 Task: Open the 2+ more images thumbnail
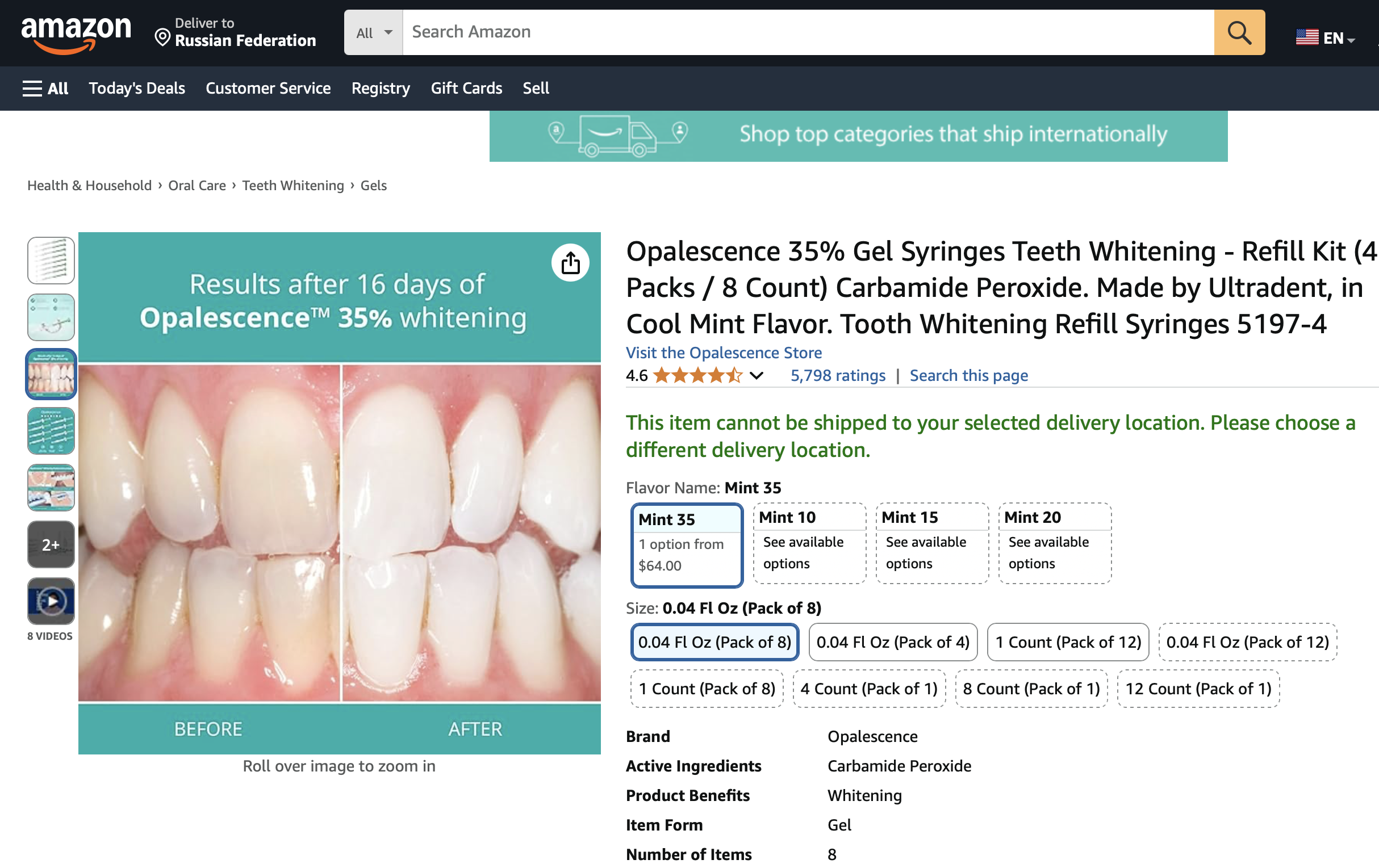(51, 544)
